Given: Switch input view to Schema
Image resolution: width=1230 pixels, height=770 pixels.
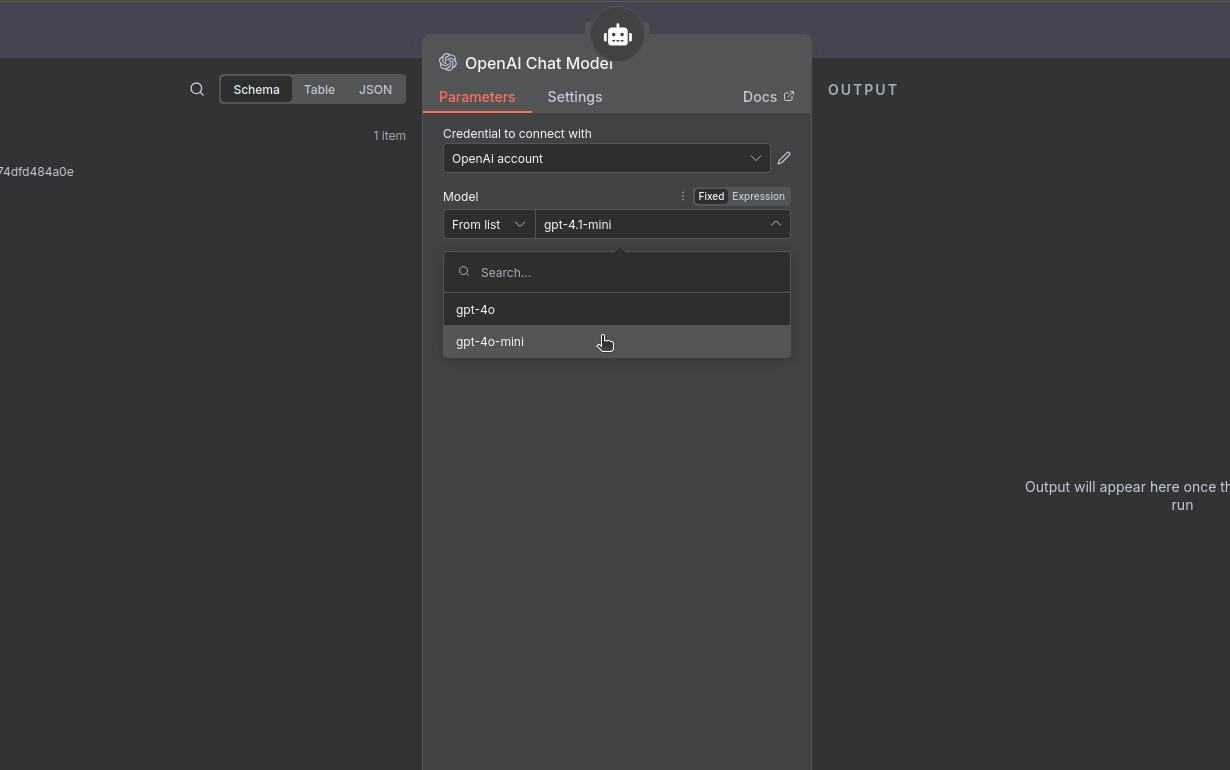Looking at the screenshot, I should [x=256, y=90].
